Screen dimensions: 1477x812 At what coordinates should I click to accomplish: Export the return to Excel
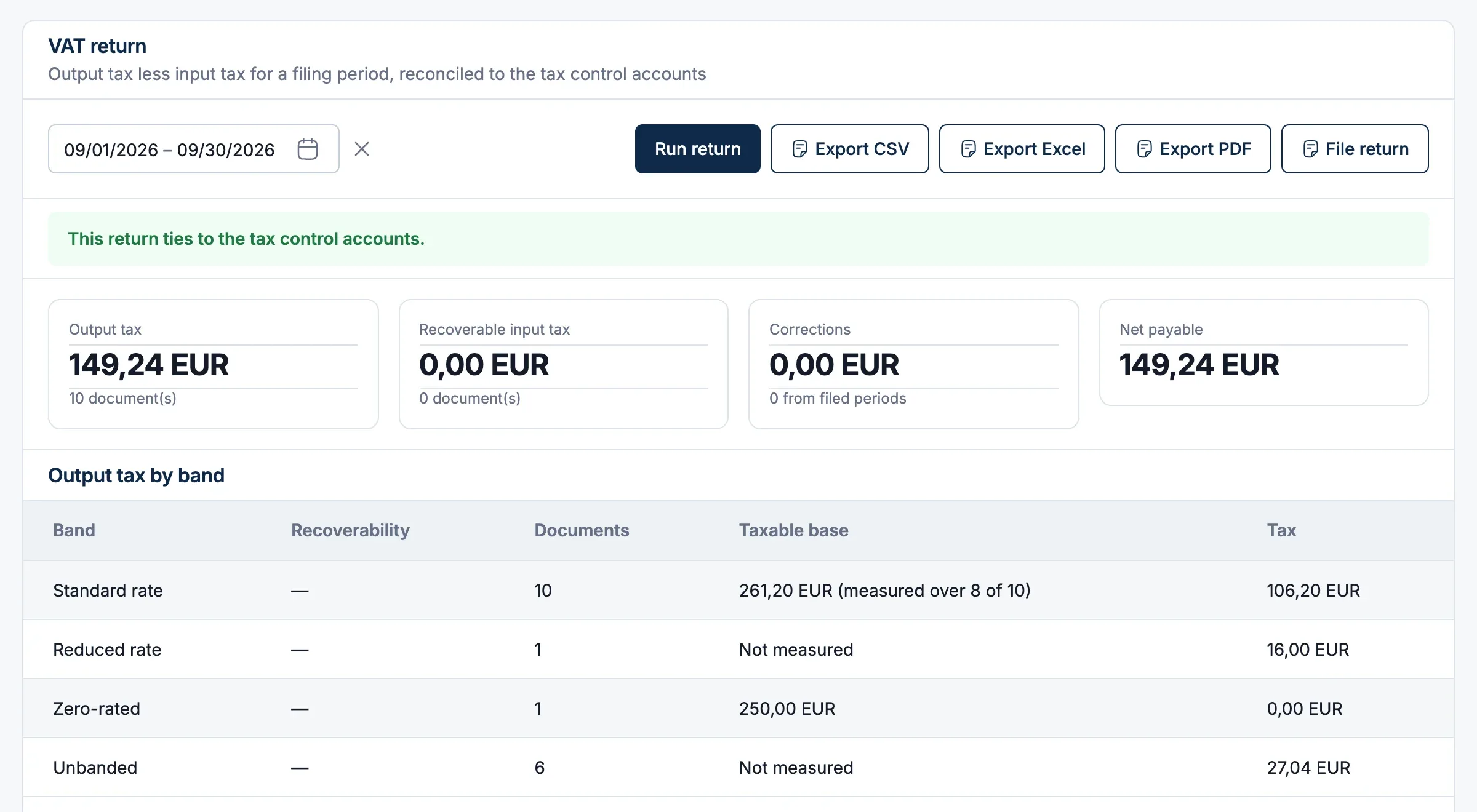[x=1022, y=149]
